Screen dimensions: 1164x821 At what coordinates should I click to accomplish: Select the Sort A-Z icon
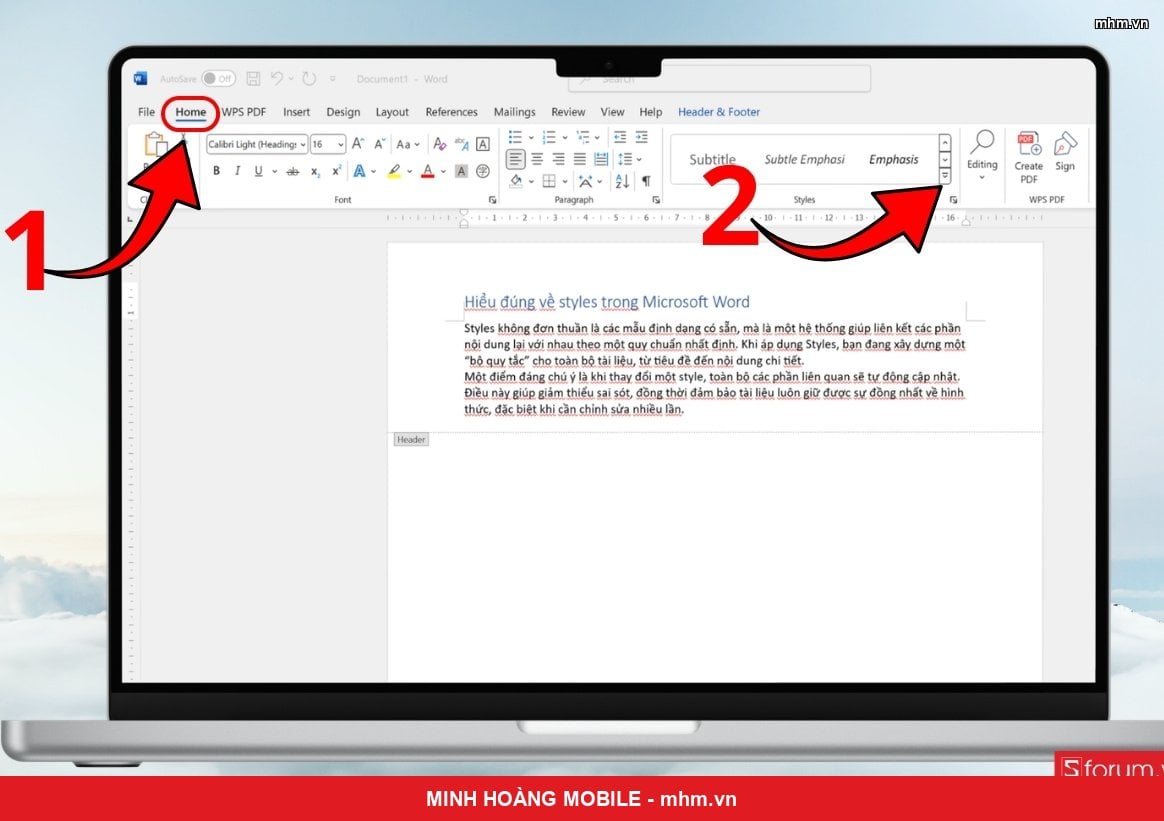622,181
